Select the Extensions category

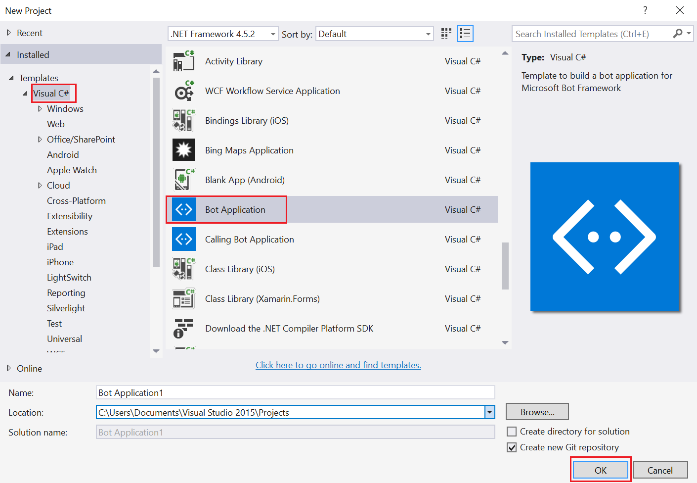(x=68, y=232)
